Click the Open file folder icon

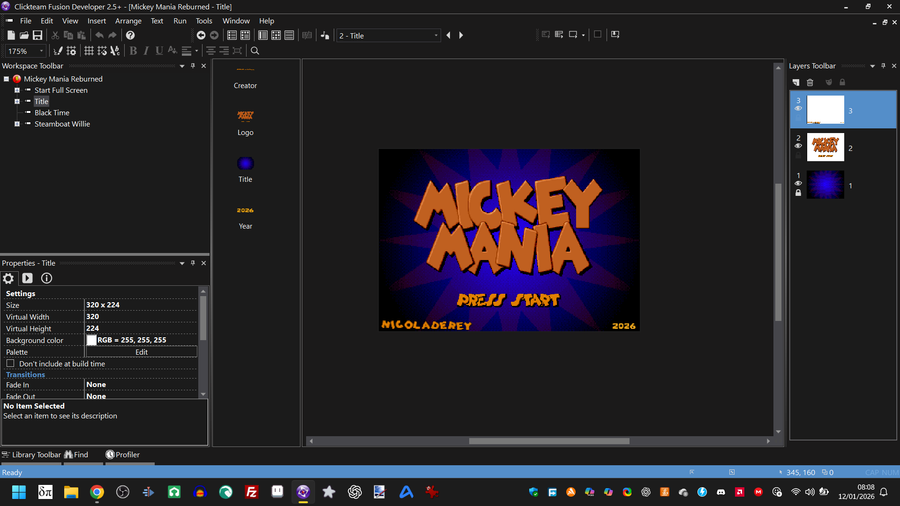click(x=24, y=36)
